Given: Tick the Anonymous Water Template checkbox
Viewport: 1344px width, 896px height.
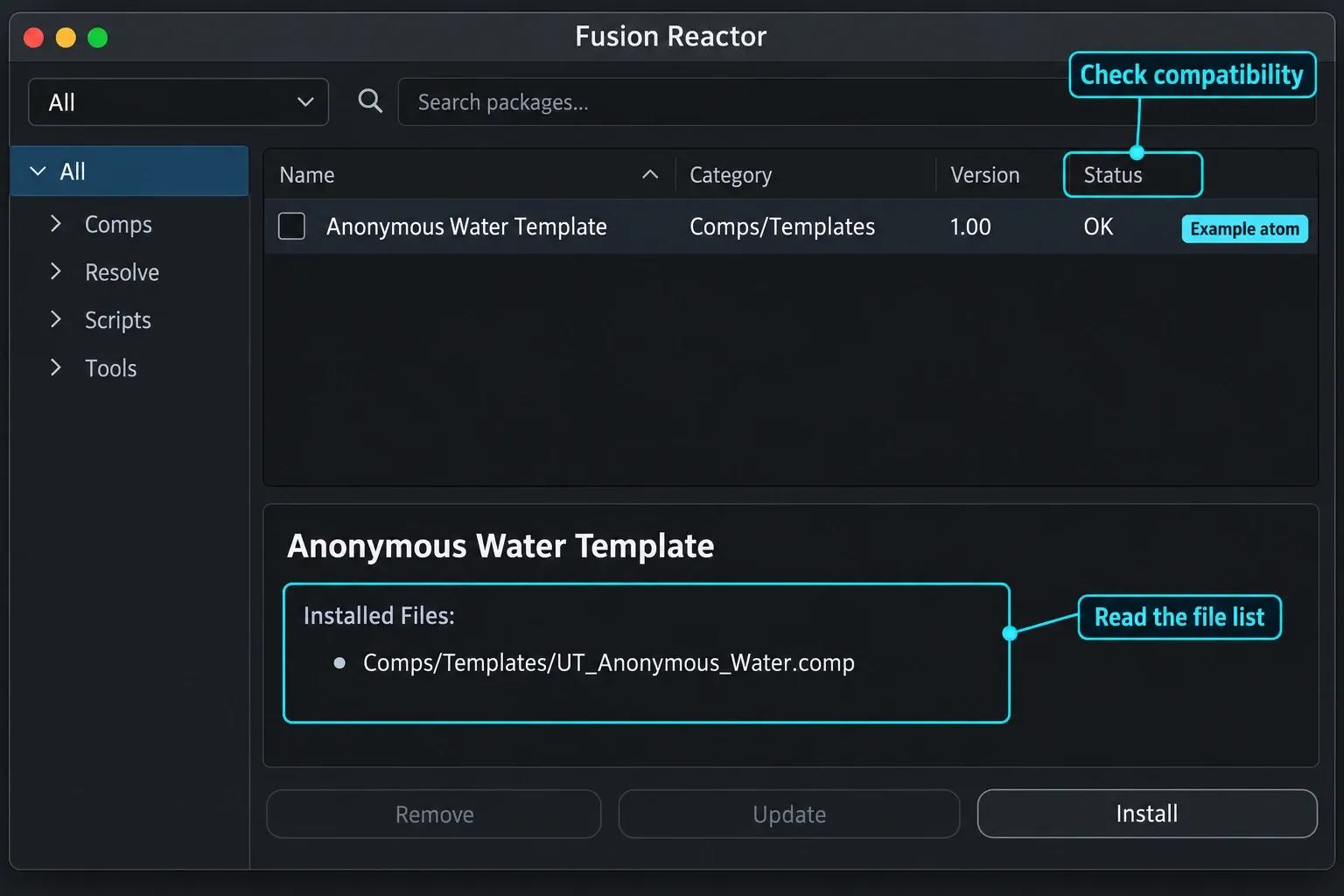Looking at the screenshot, I should click(x=291, y=226).
